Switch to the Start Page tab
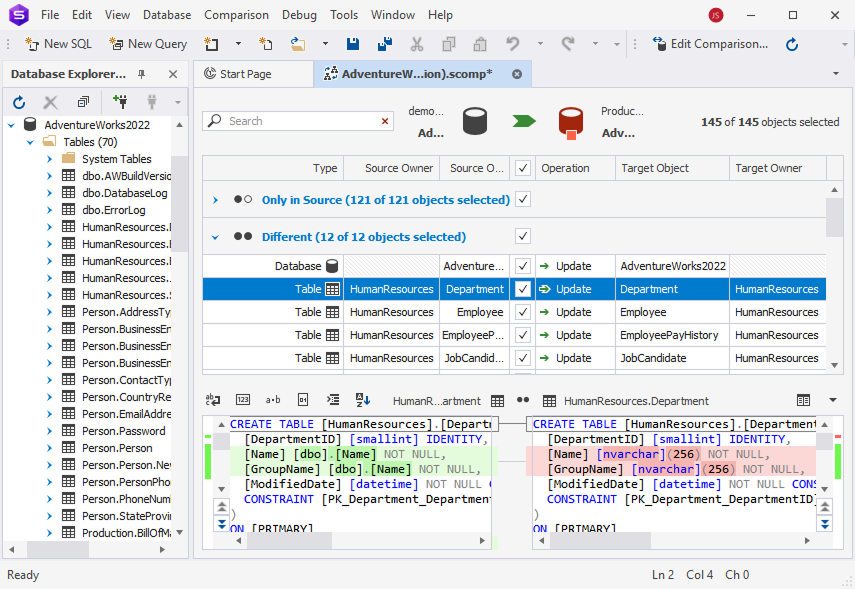 [251, 73]
